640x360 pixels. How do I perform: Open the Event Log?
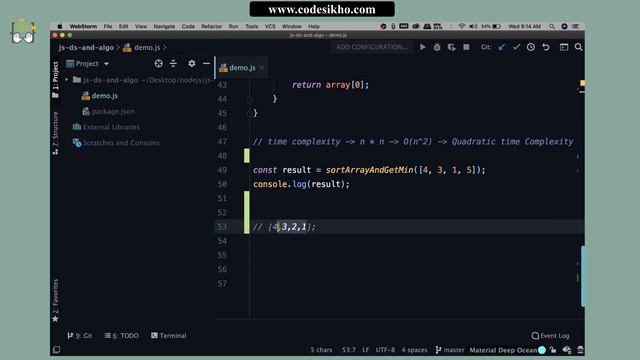[x=550, y=336]
